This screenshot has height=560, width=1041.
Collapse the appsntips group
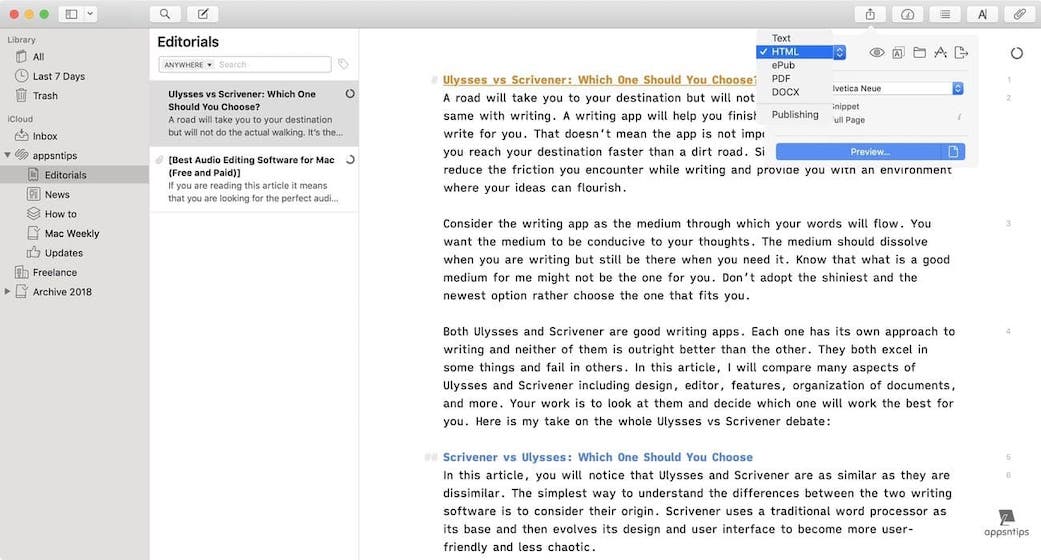(8, 155)
